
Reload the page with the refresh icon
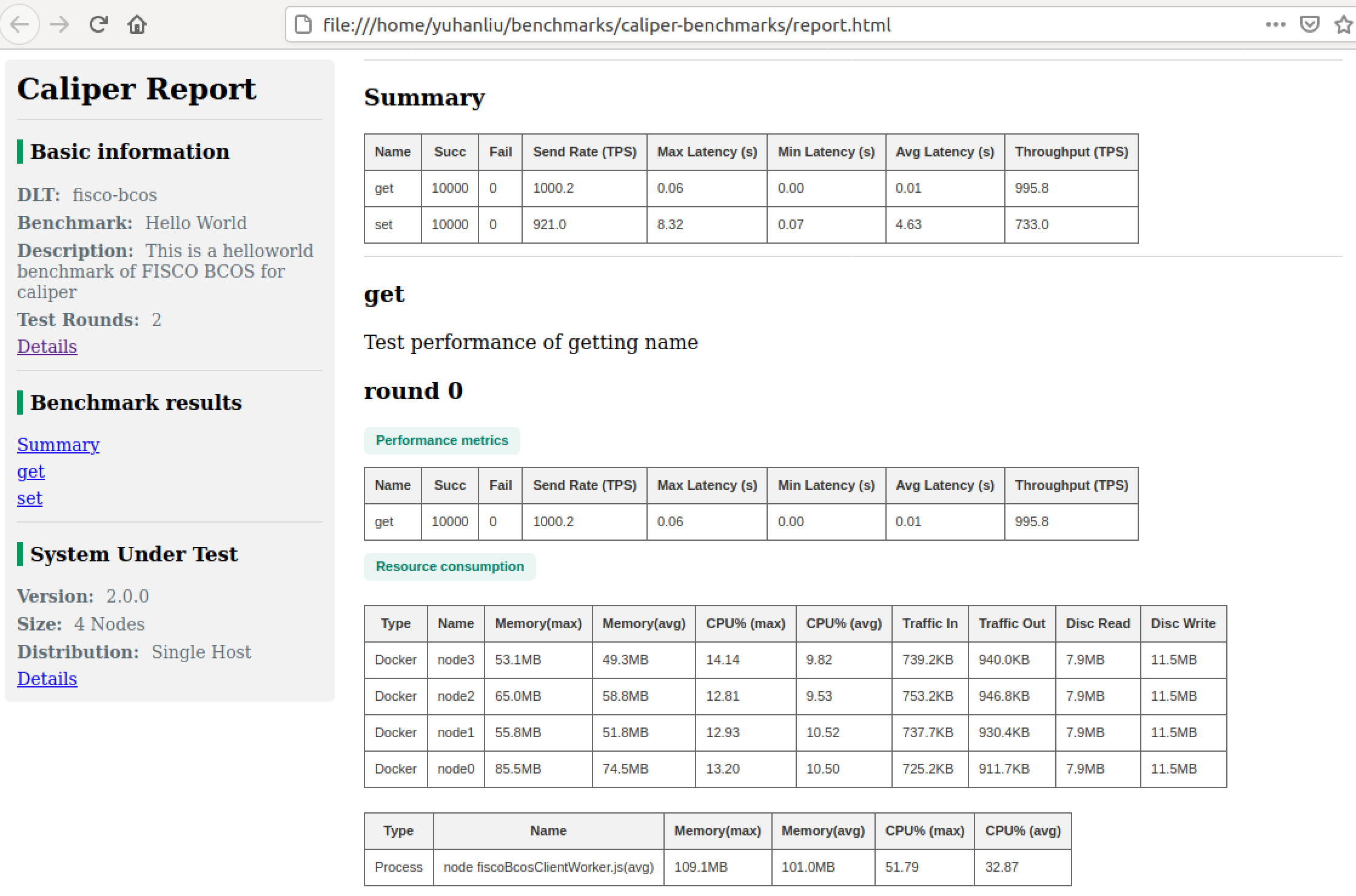(98, 25)
